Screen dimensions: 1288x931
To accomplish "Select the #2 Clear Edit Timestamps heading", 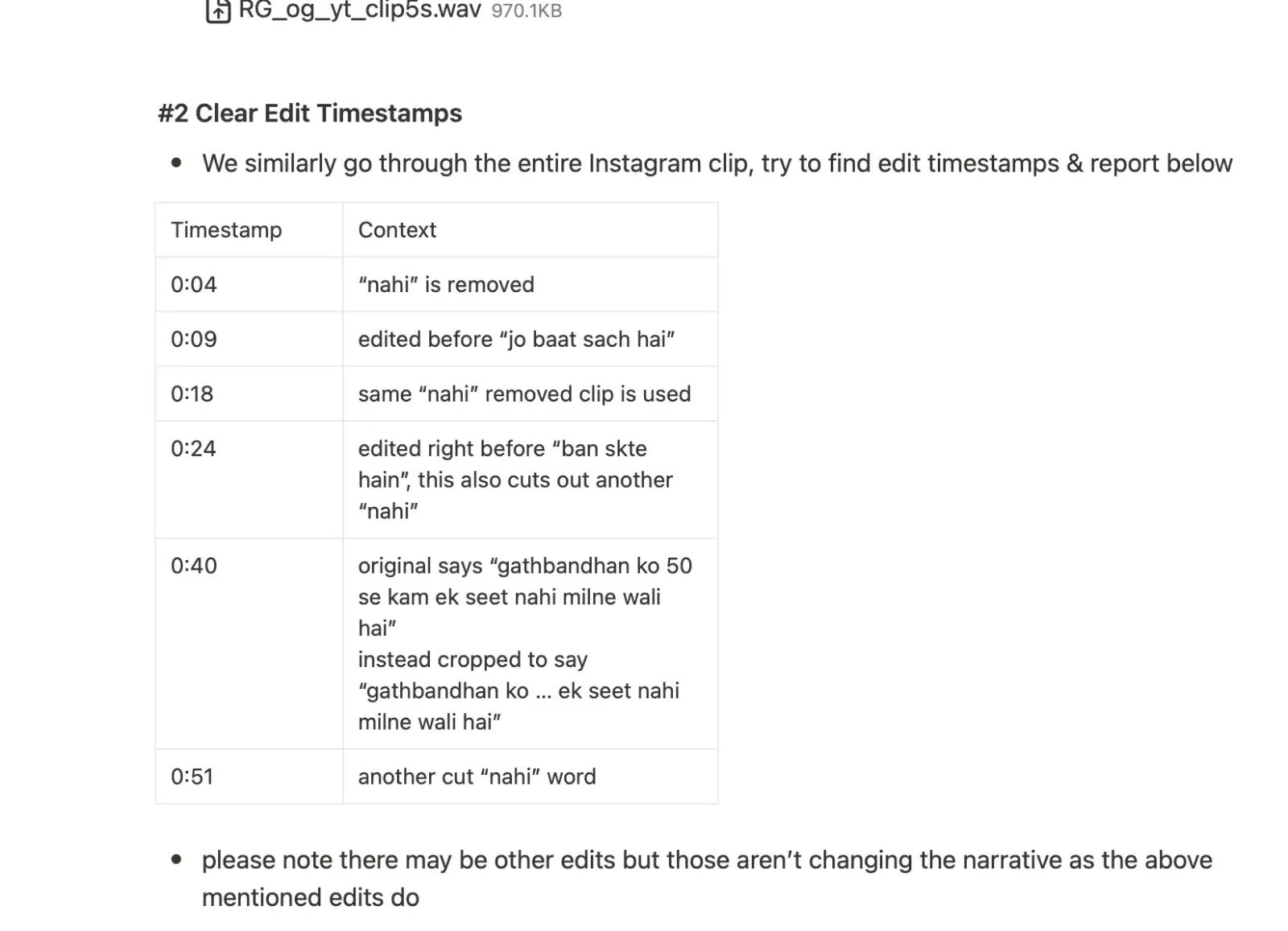I will point(310,113).
